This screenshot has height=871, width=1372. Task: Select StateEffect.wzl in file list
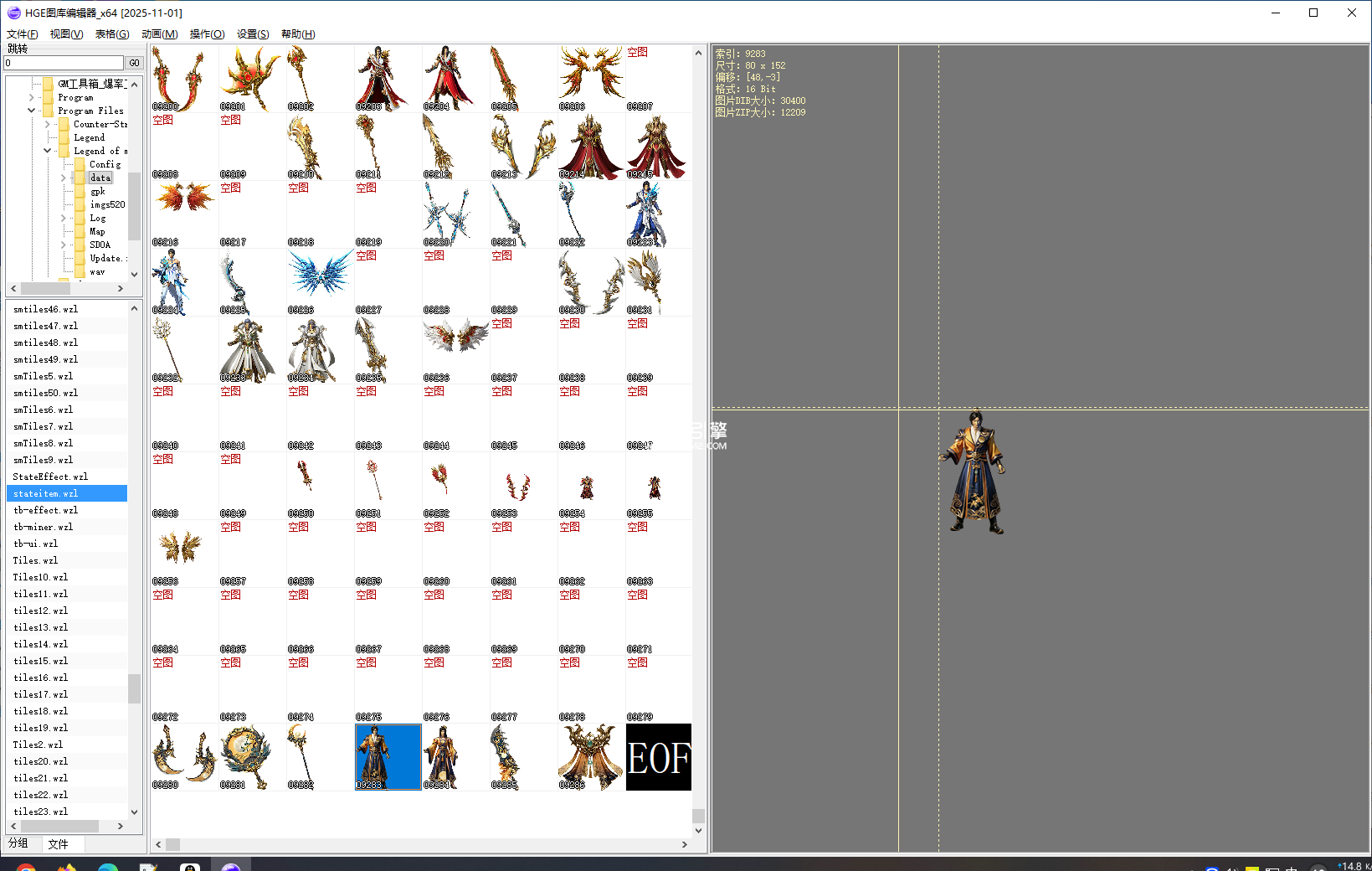tap(67, 477)
